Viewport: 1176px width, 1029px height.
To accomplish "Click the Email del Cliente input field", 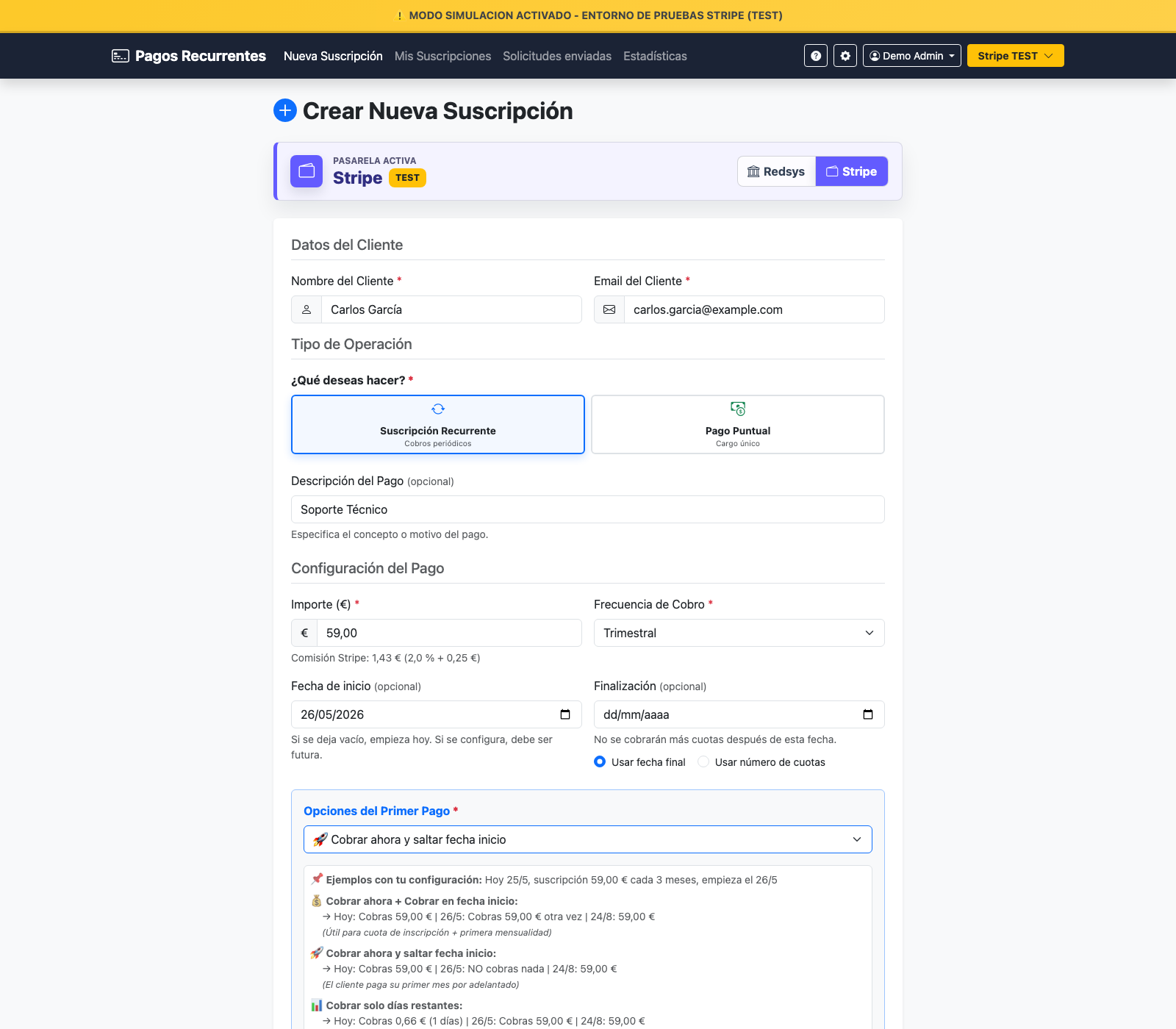I will click(x=754, y=309).
